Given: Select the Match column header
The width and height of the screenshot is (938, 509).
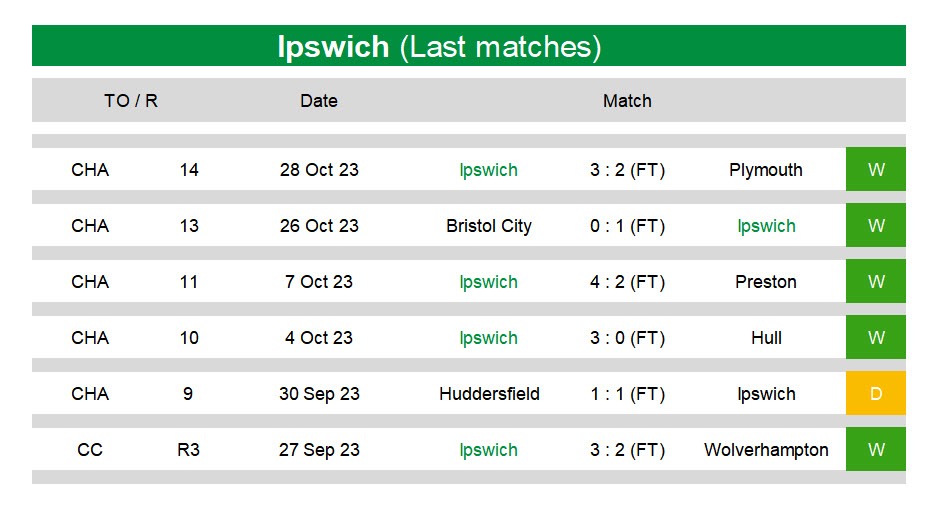Looking at the screenshot, I should [627, 100].
